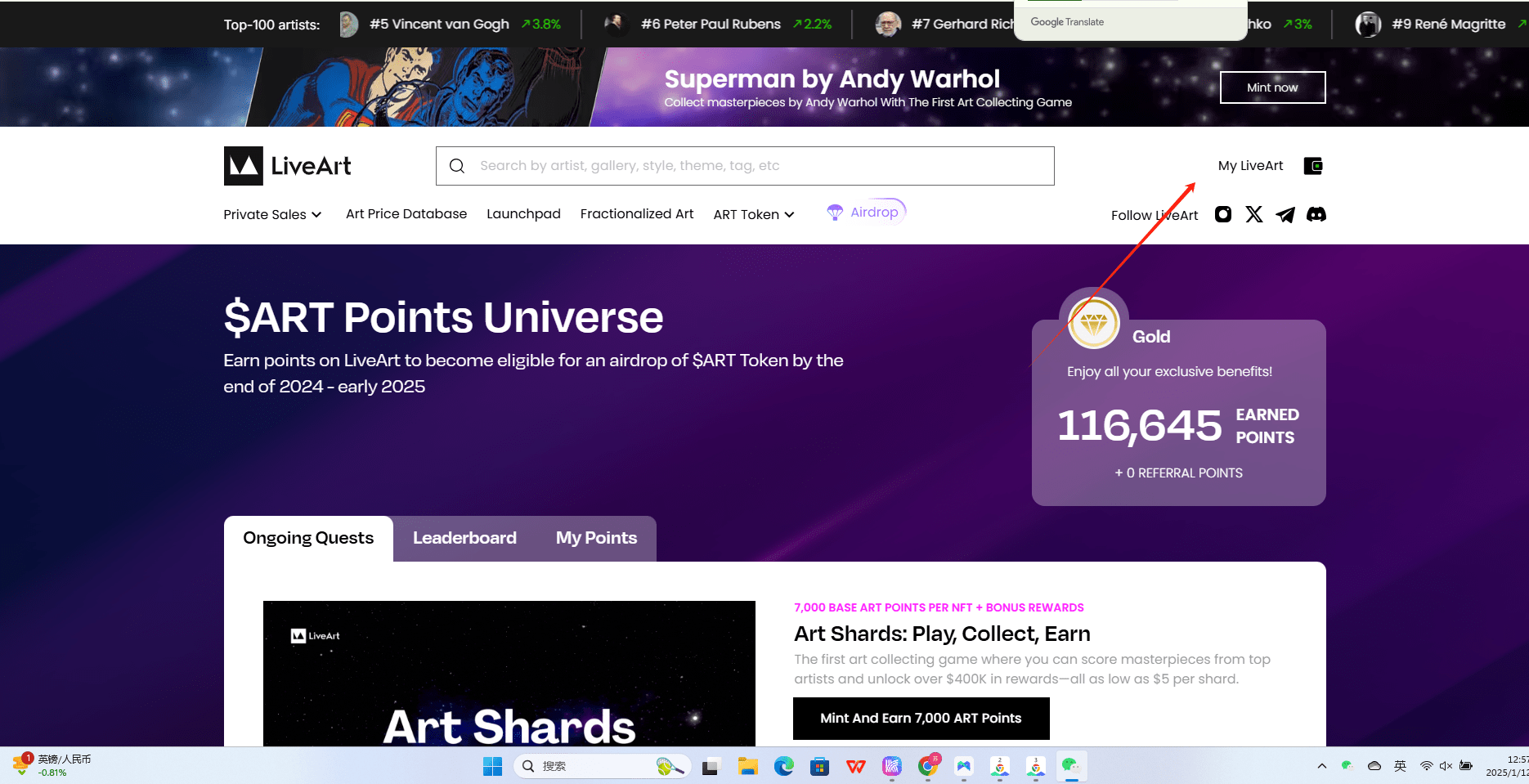Click the 116,645 earned points value
The image size is (1529, 784).
pos(1139,425)
